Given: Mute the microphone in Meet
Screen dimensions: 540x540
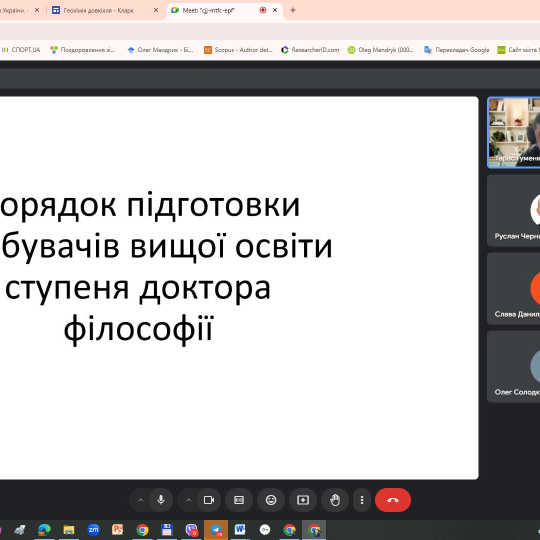Looking at the screenshot, I should pyautogui.click(x=161, y=500).
